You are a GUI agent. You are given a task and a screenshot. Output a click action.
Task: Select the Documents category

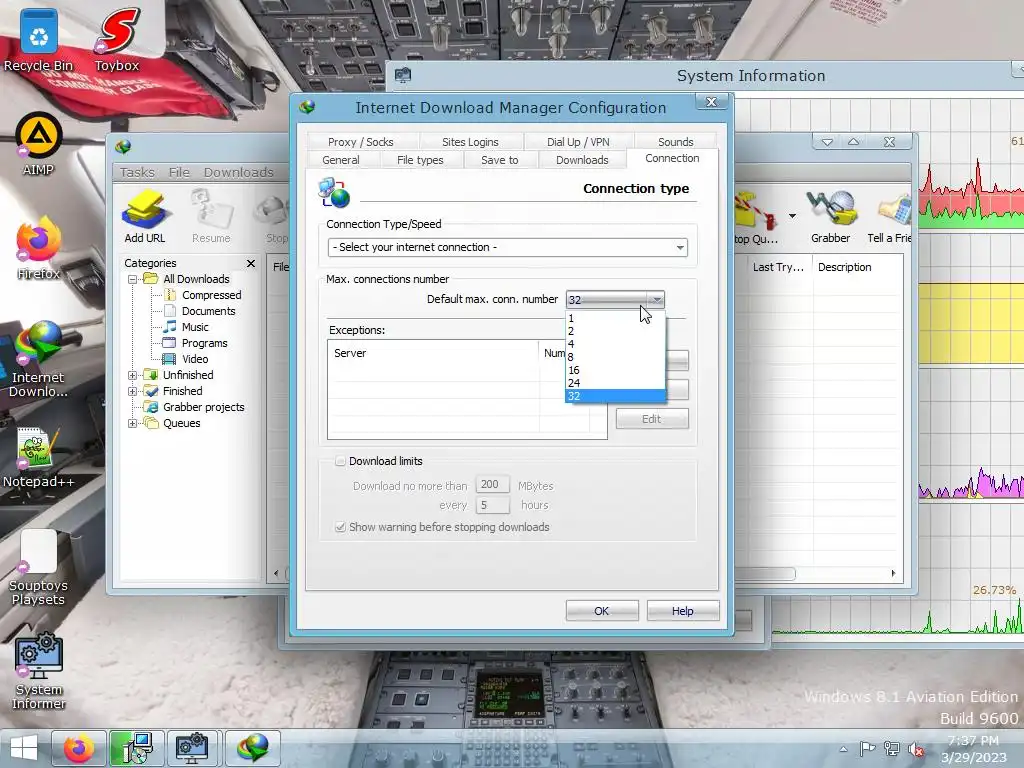tap(208, 312)
